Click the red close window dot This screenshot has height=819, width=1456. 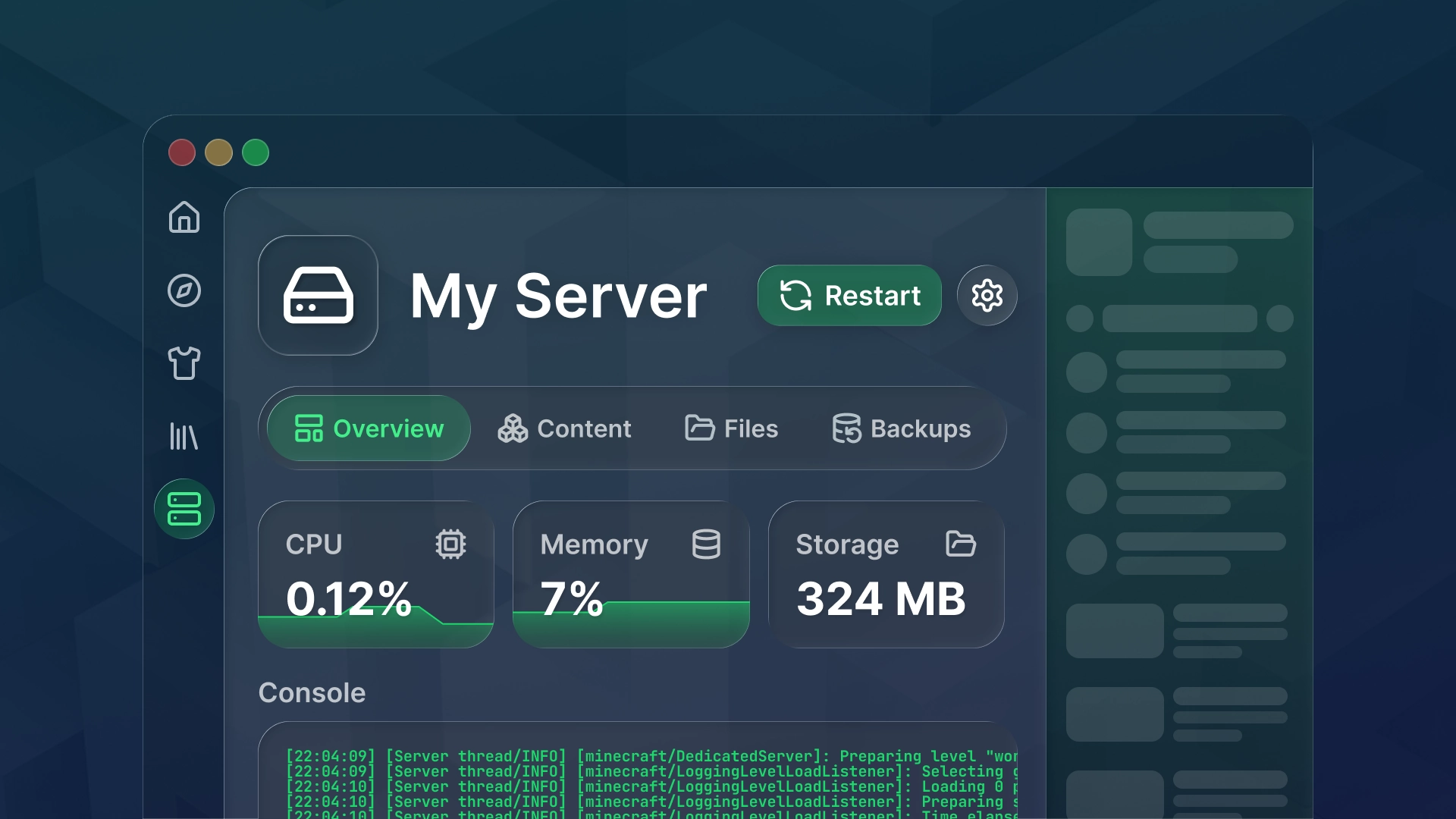(182, 152)
